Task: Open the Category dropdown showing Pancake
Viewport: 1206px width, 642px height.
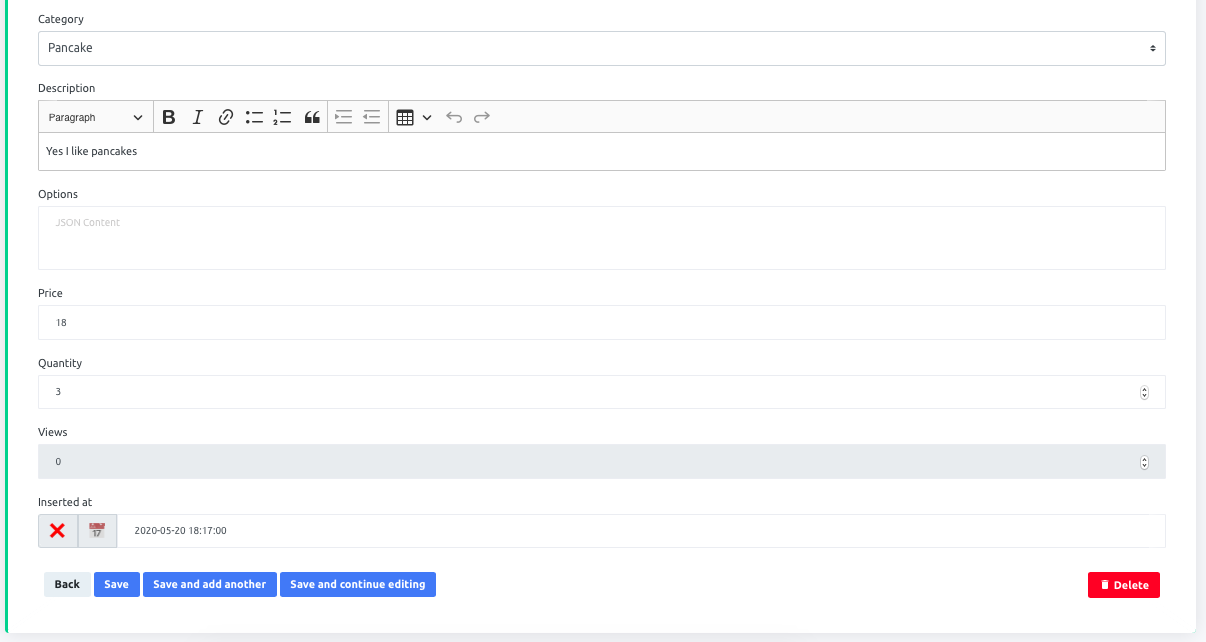Action: click(601, 47)
